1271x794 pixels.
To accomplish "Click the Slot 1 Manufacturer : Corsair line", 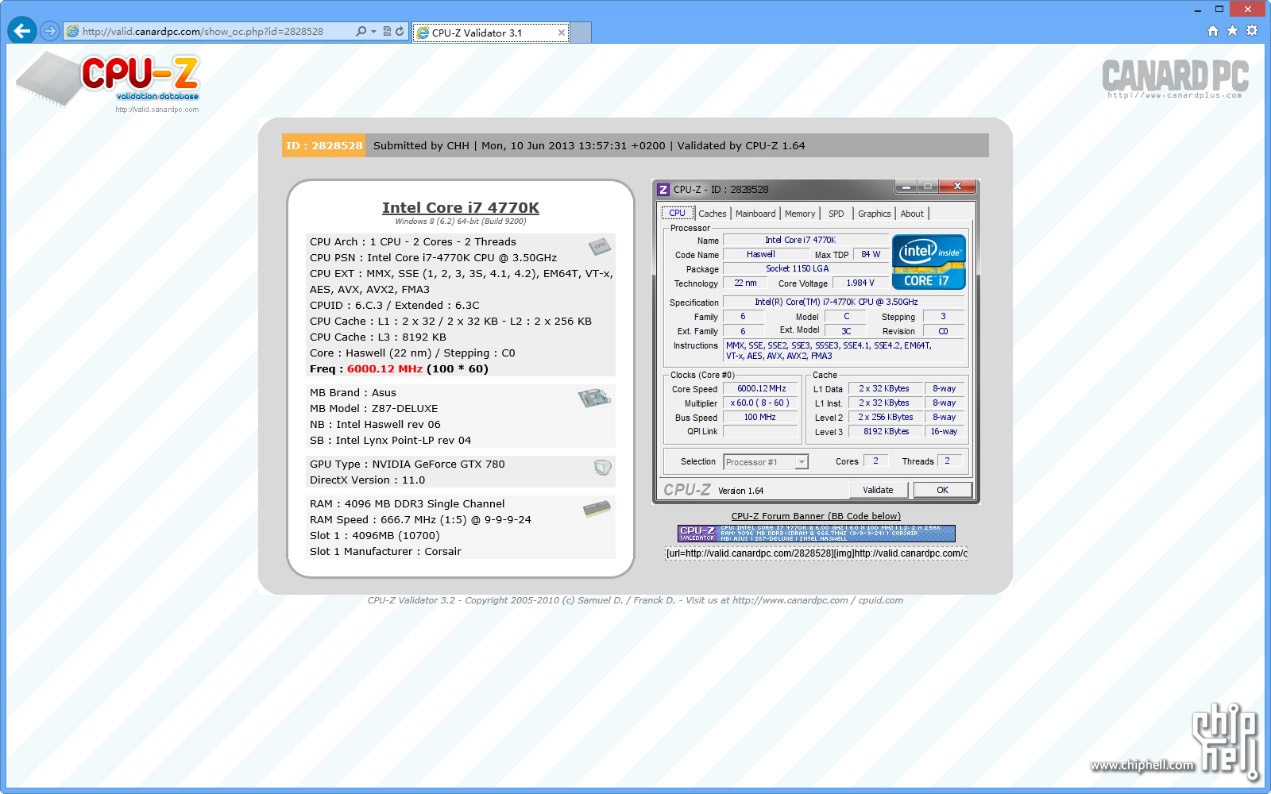I will click(x=385, y=551).
